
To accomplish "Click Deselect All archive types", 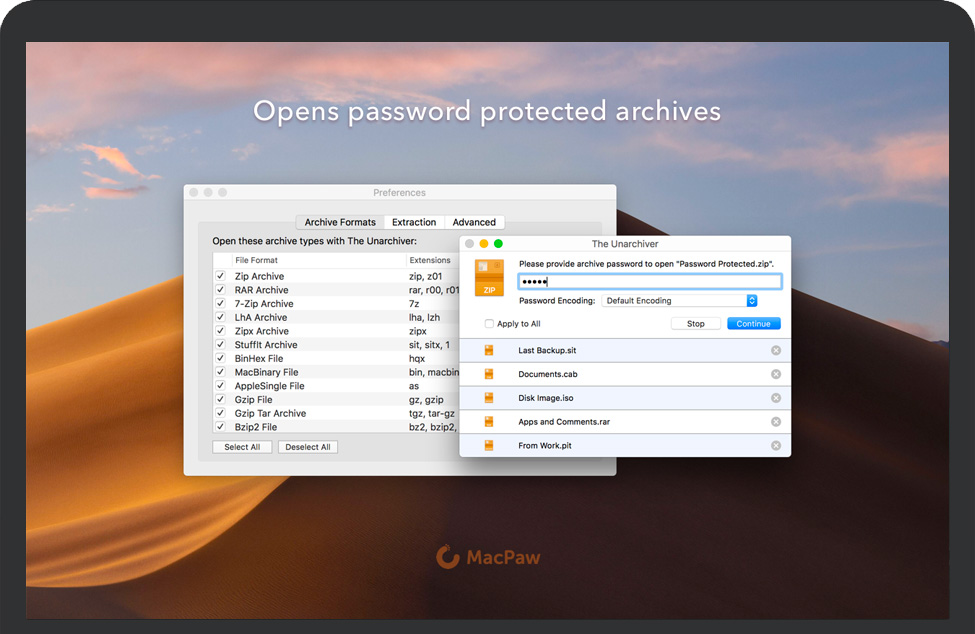I will click(307, 447).
